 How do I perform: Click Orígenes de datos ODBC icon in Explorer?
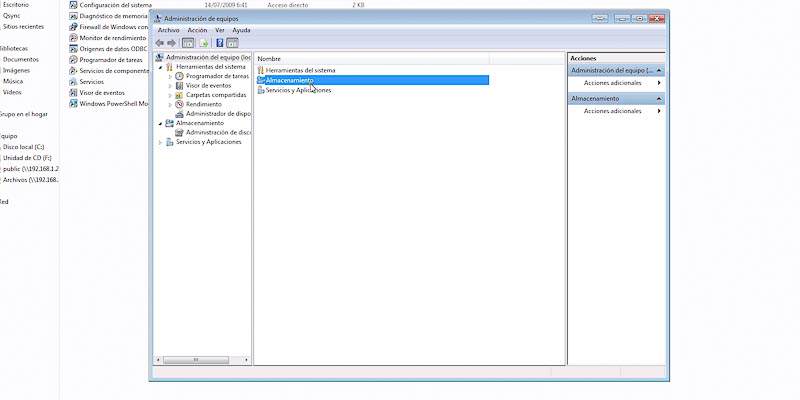point(73,49)
